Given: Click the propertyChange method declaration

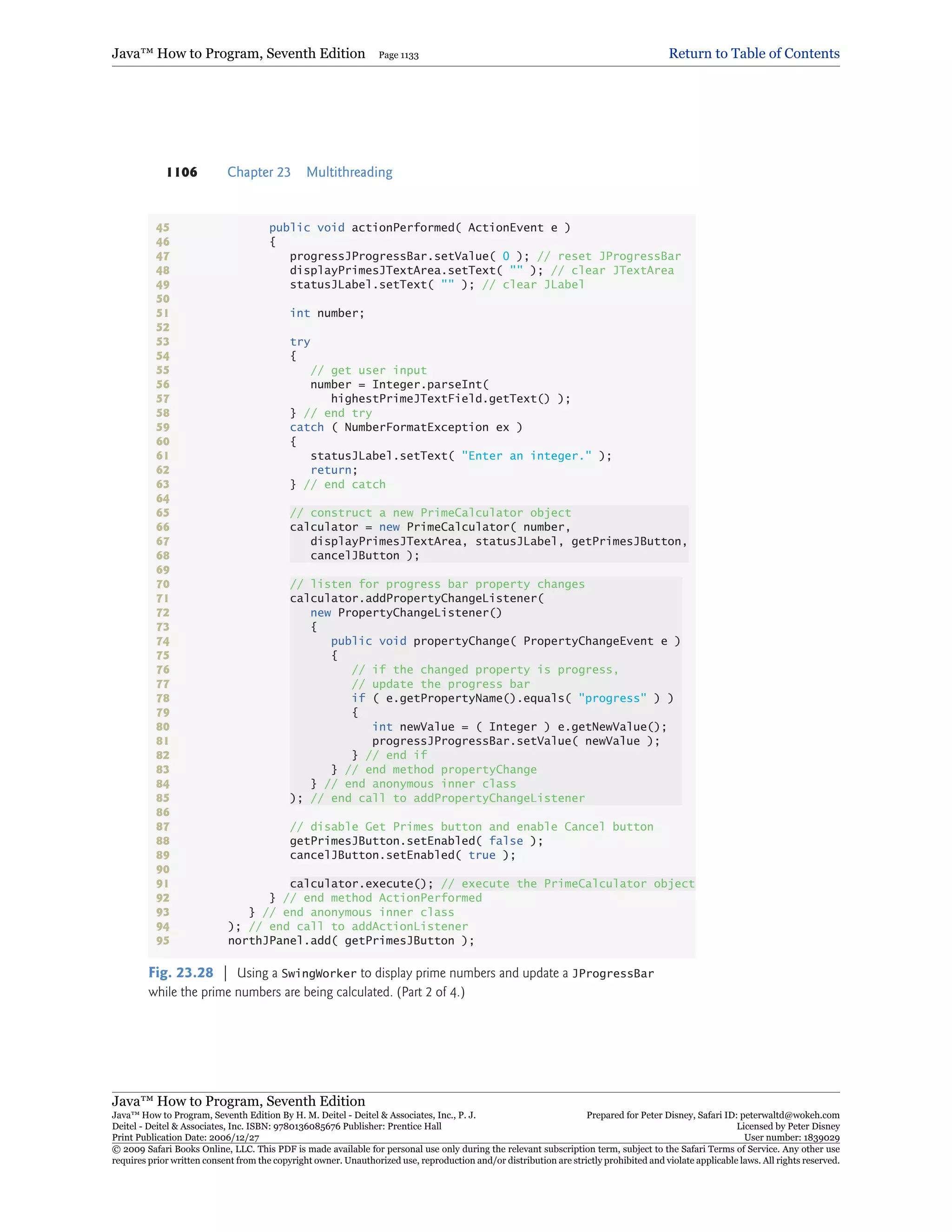Looking at the screenshot, I should click(505, 642).
